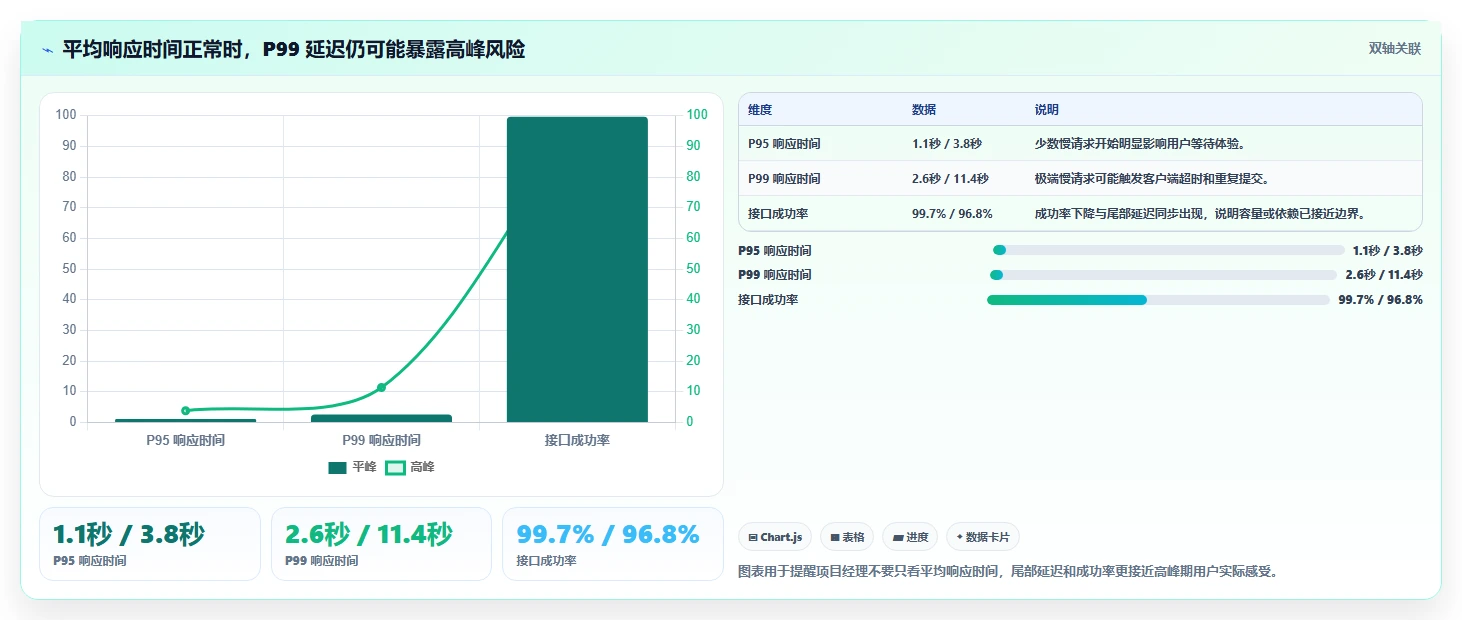
Task: Click the lightning icon beside the title
Action: (x=48, y=50)
